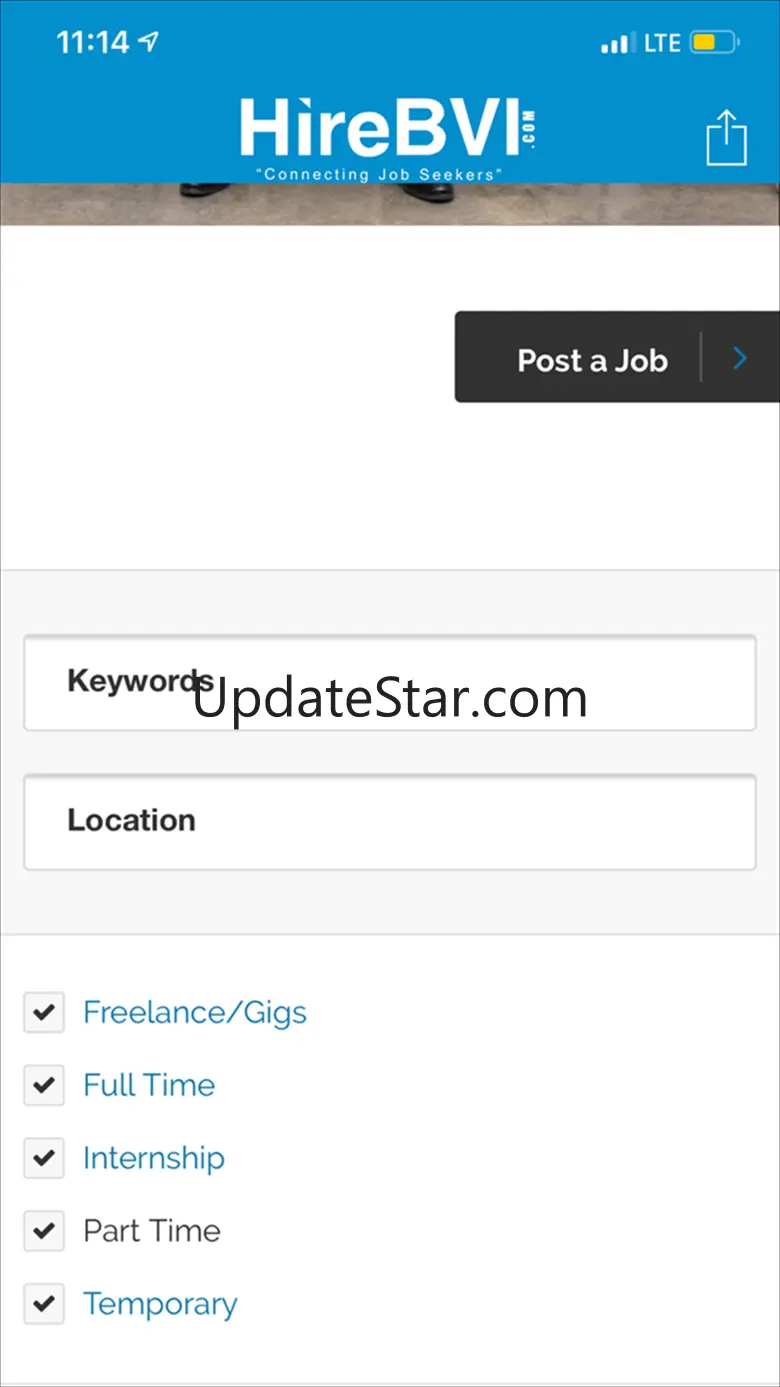Viewport: 780px width, 1387px height.
Task: Click the blue chevron on Post a Job
Action: click(x=740, y=358)
